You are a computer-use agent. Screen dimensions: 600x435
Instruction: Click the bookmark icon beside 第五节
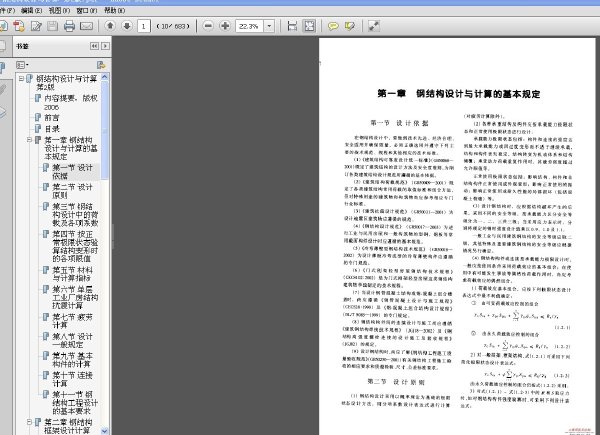click(x=46, y=270)
